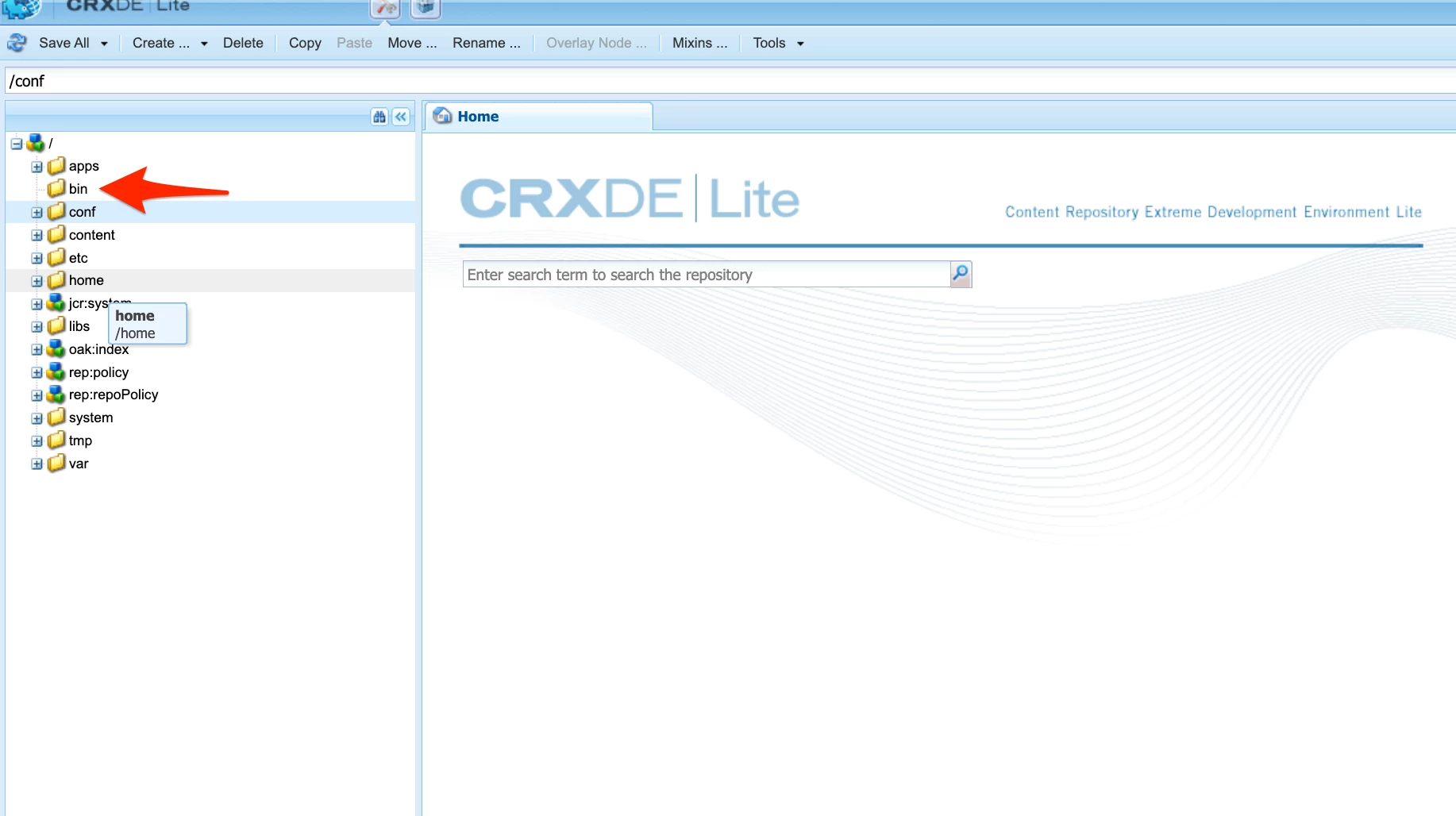Click the conf folder icon
Image resolution: width=1456 pixels, height=816 pixels.
[56, 212]
